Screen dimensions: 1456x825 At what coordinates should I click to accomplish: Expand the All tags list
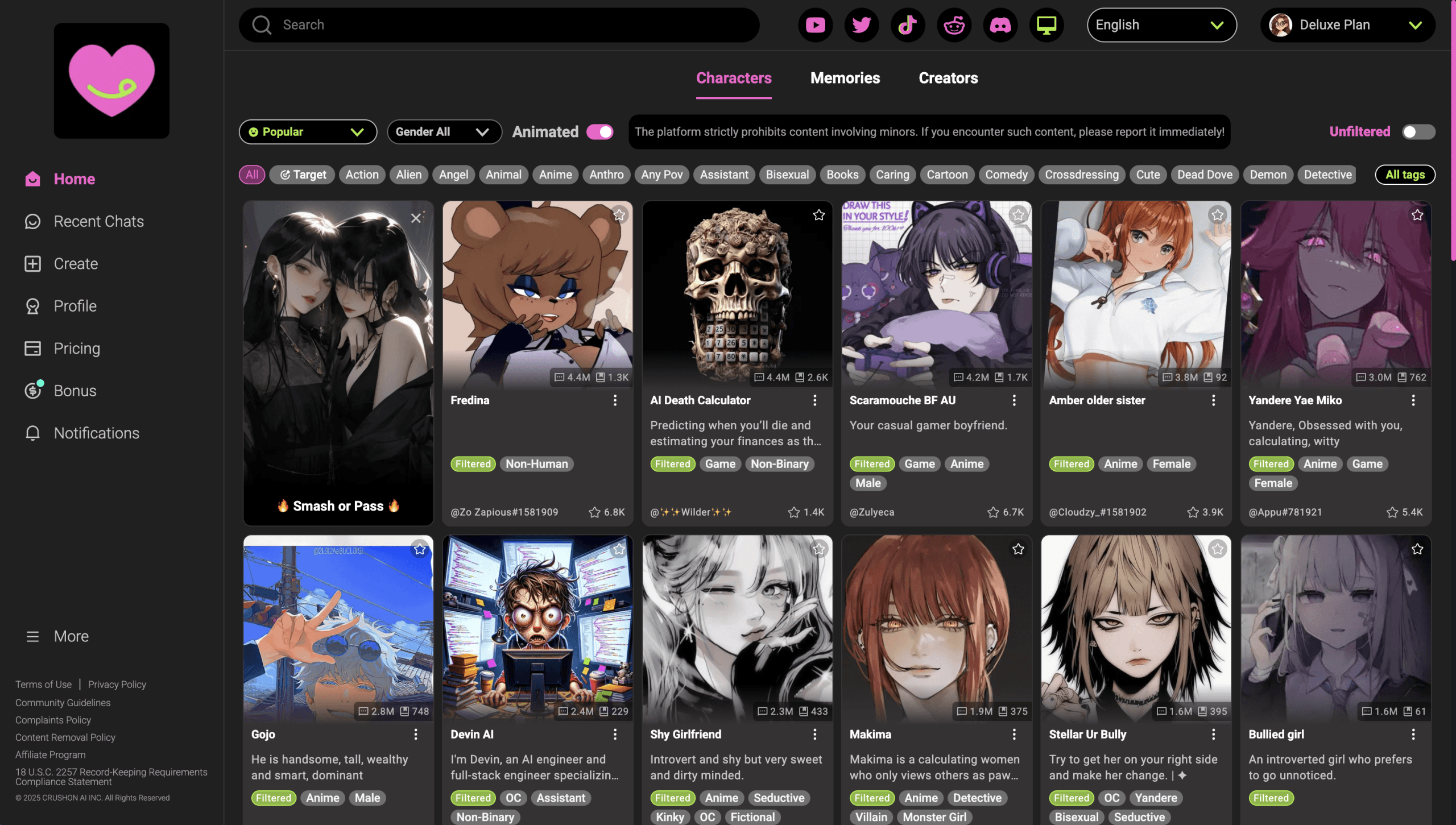1405,175
